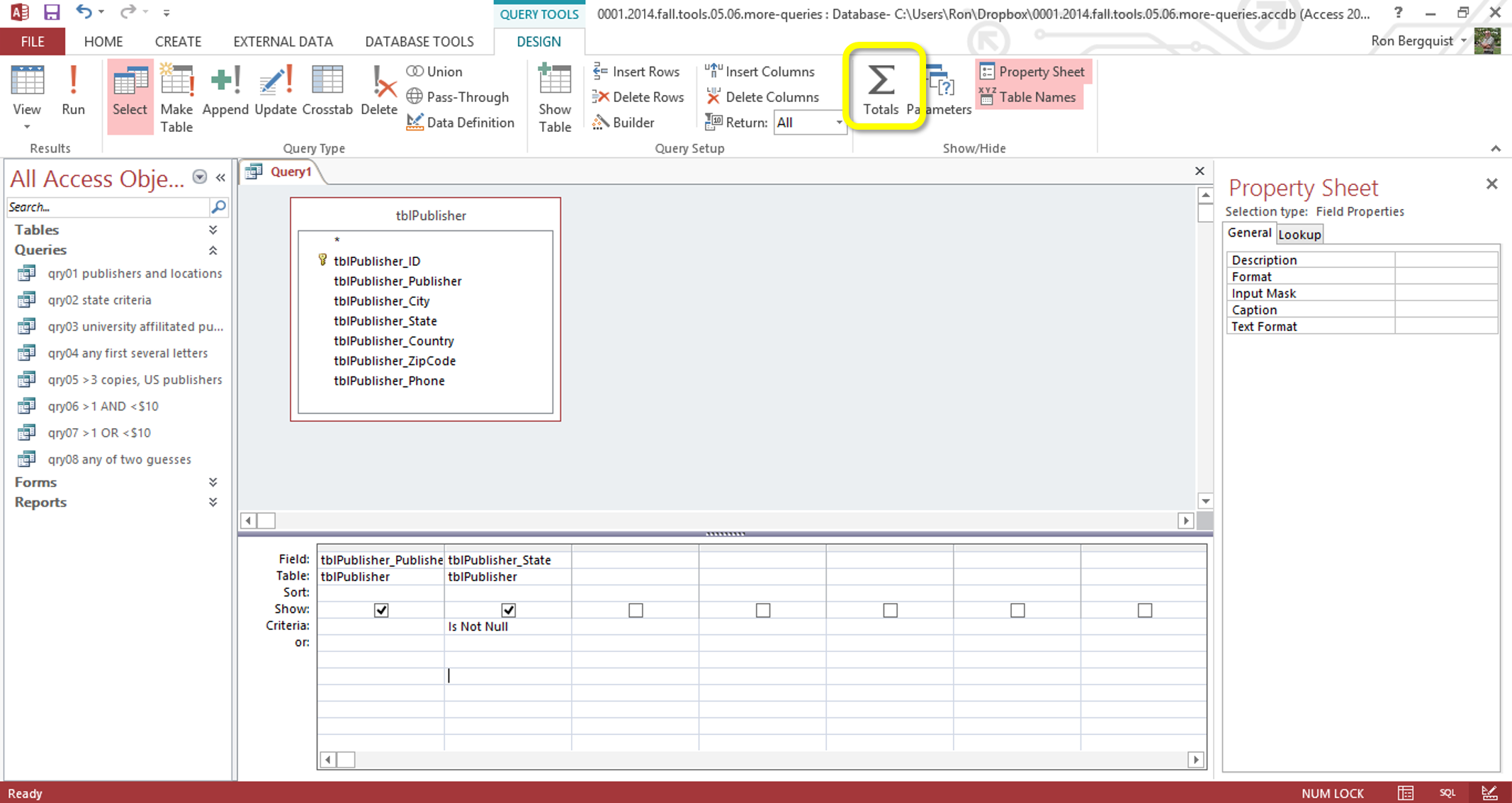
Task: Click the Delete query icon
Action: coord(379,90)
